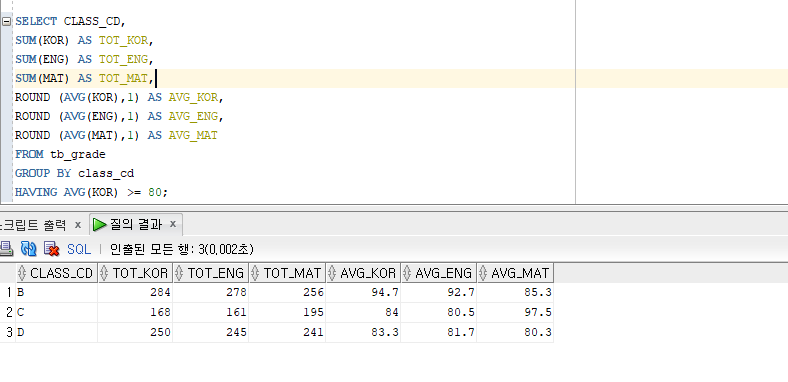Close the 스크립트 출력 tab

[78, 225]
